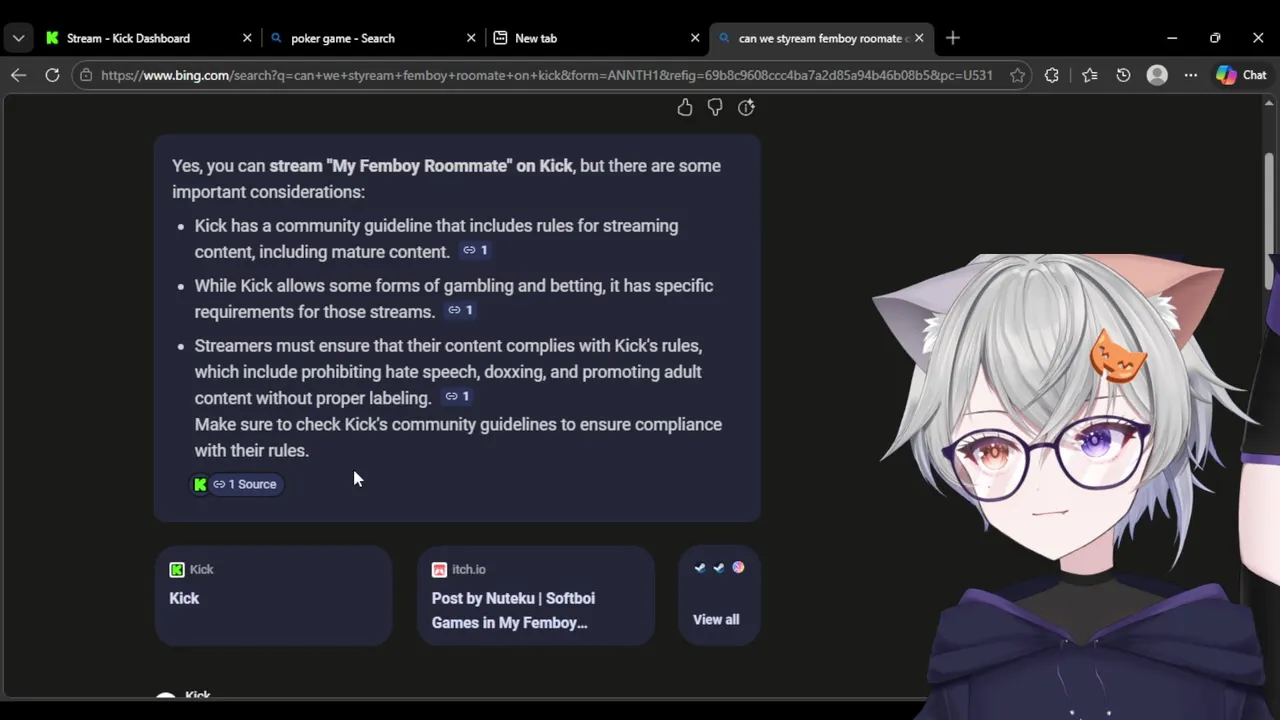Open browser Extensions menu
Viewport: 1280px width, 720px height.
click(1051, 75)
